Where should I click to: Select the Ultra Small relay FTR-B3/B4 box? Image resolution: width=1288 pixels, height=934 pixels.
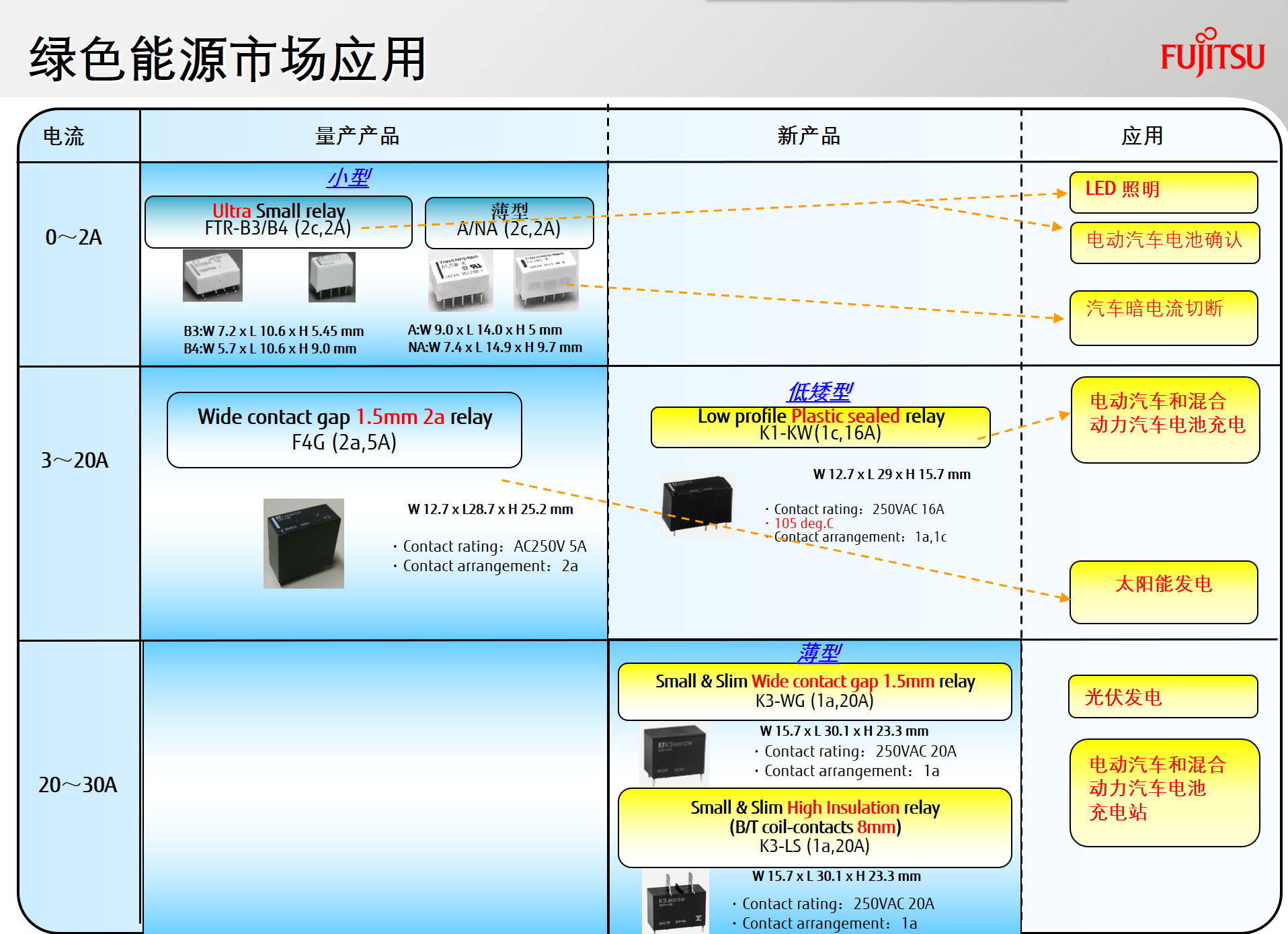pos(278,222)
